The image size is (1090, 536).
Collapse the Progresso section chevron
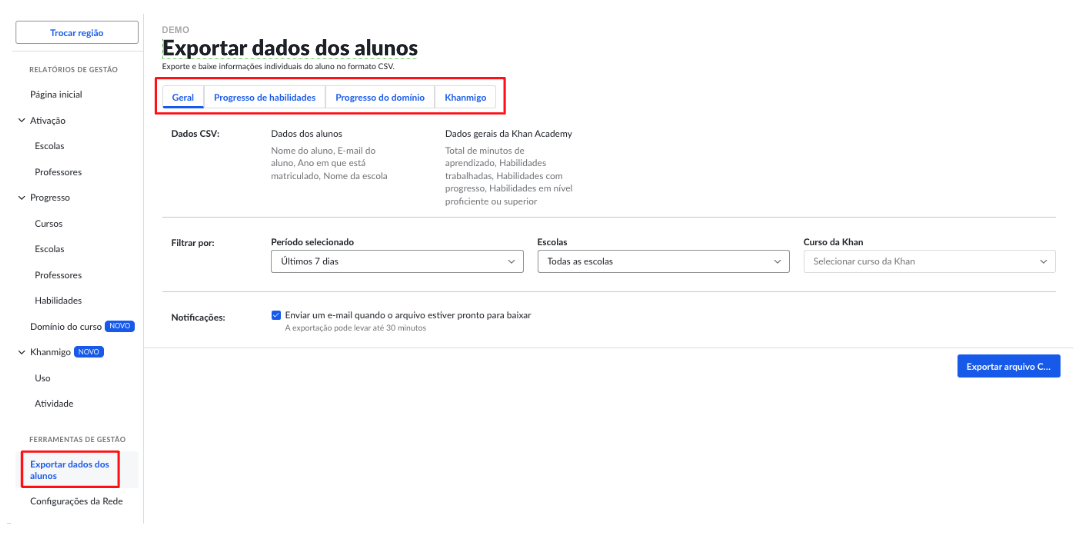point(22,197)
